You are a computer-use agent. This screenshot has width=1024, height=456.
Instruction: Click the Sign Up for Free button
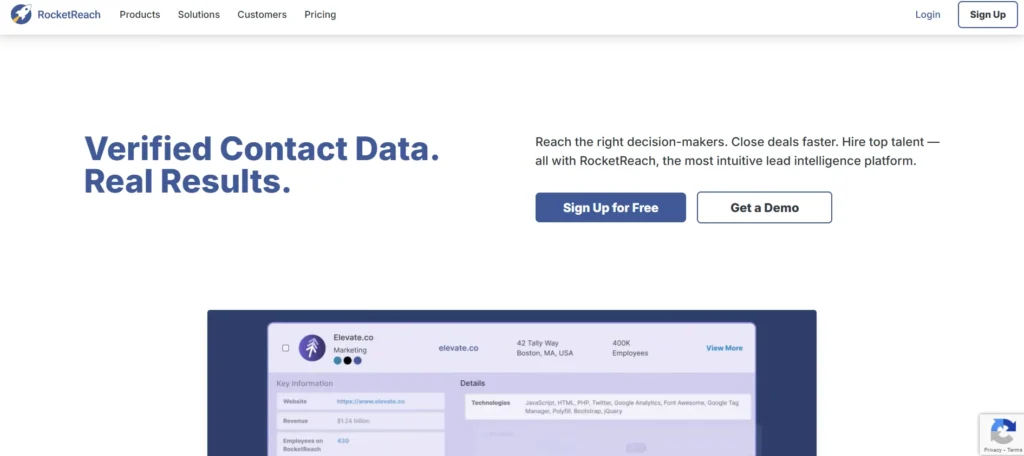[610, 207]
